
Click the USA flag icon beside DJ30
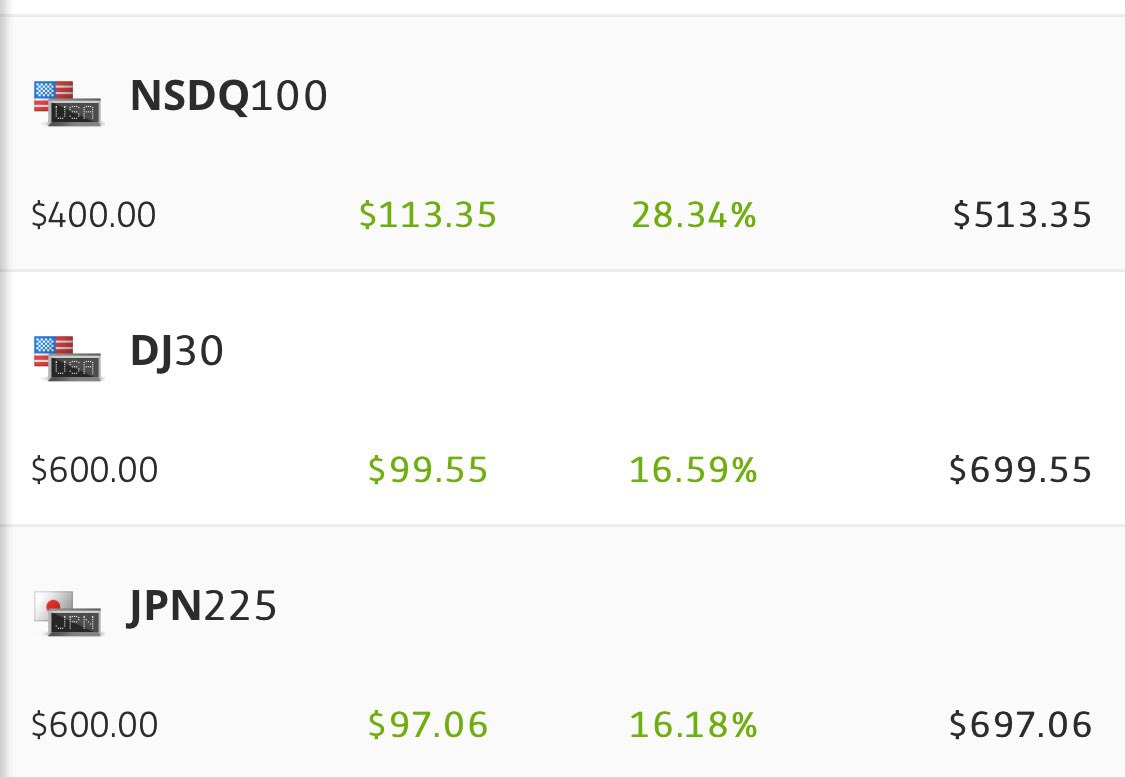click(x=68, y=357)
